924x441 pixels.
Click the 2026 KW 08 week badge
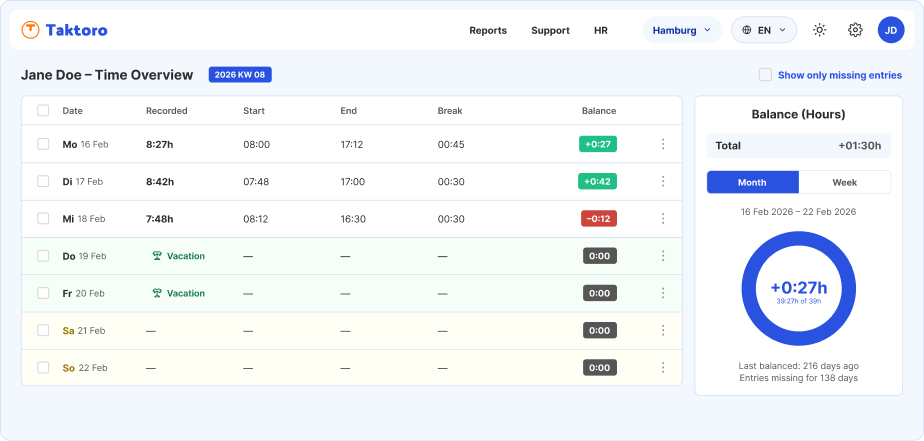240,75
